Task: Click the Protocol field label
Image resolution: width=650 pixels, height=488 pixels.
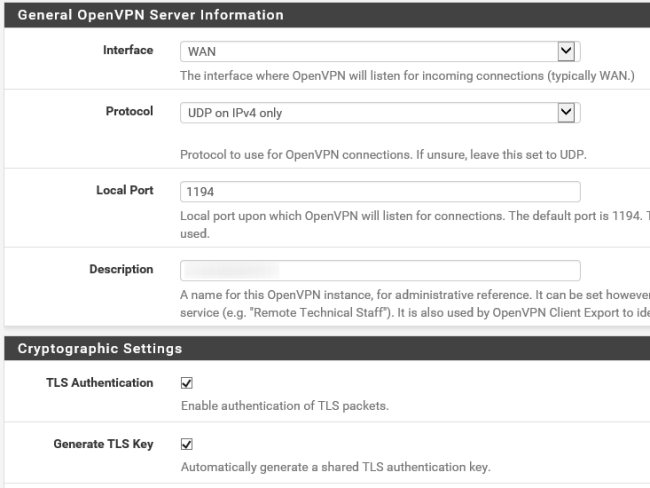Action: (129, 111)
